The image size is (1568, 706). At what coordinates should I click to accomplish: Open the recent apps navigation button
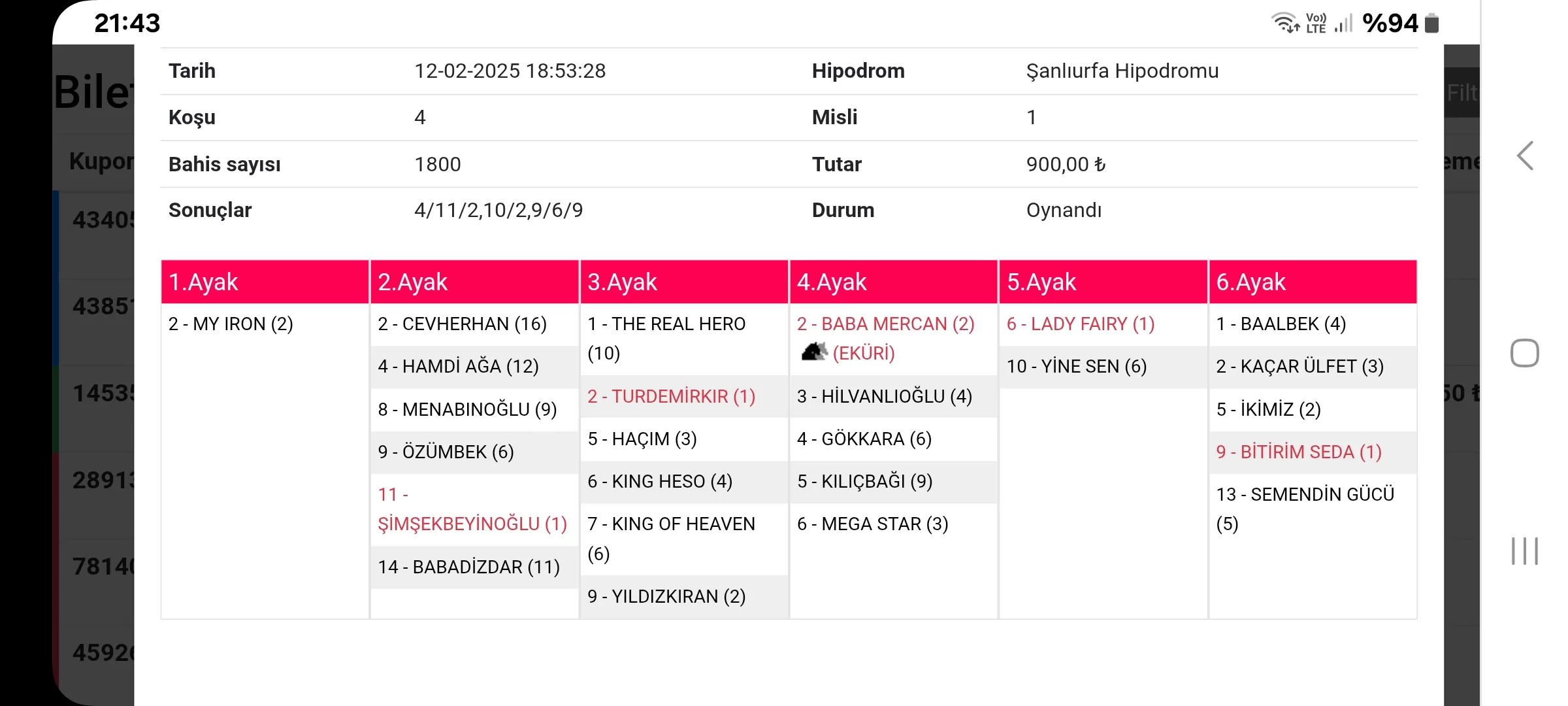pos(1524,551)
